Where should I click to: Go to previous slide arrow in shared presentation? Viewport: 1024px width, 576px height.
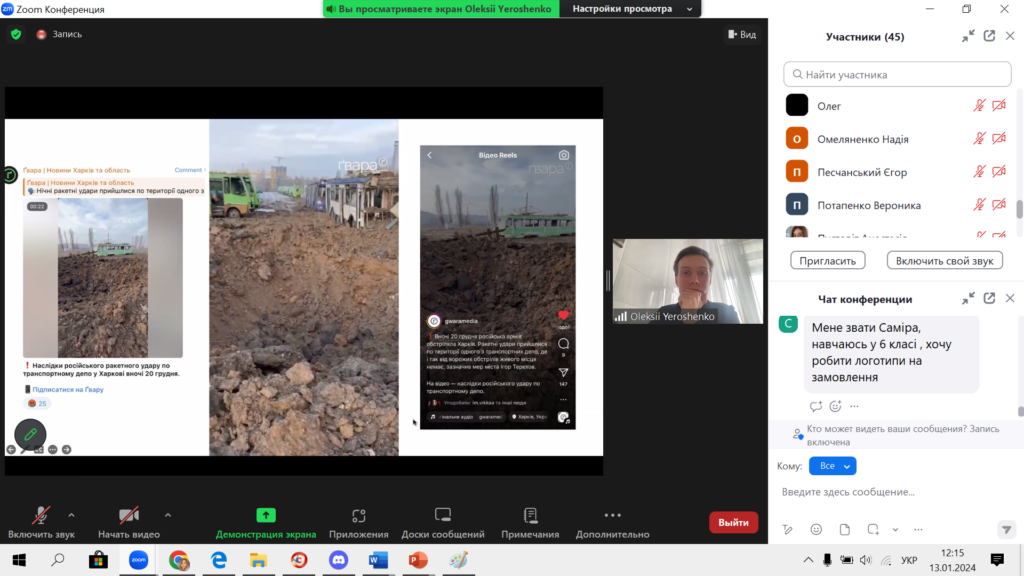[x=11, y=449]
